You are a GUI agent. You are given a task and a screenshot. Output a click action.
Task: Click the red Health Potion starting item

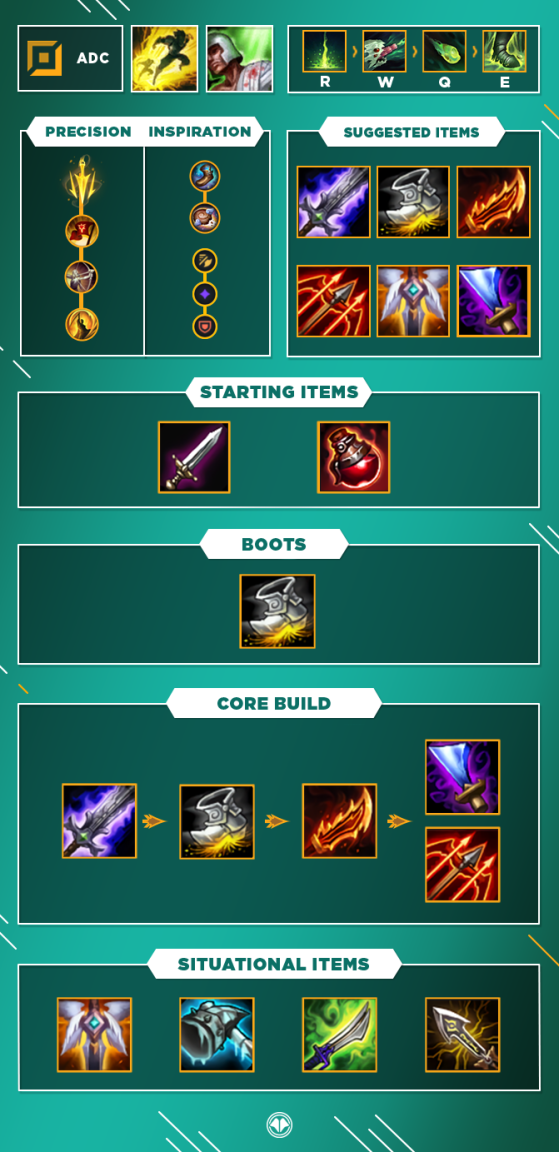(x=353, y=456)
